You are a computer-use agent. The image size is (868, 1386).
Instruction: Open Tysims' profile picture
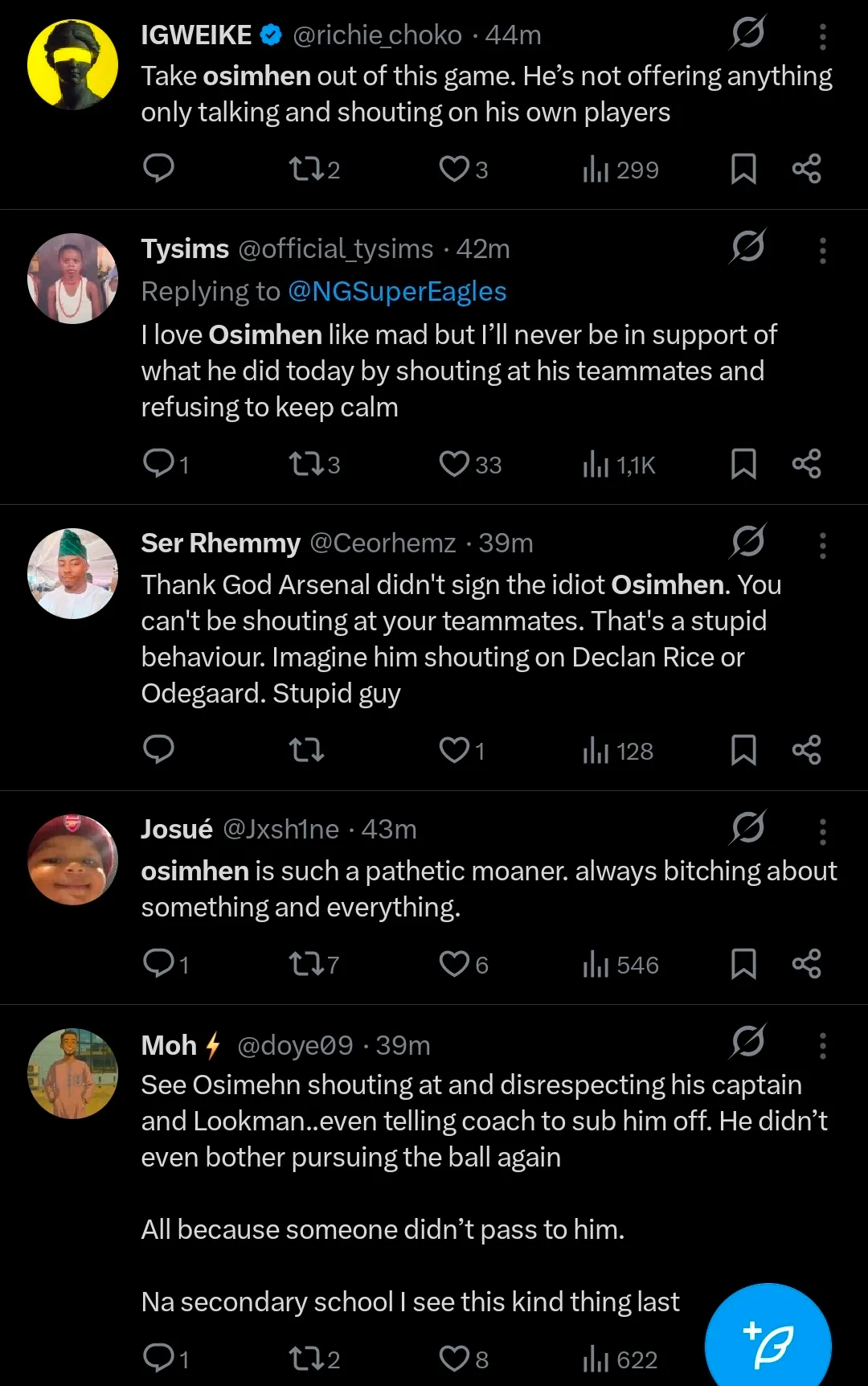click(72, 278)
